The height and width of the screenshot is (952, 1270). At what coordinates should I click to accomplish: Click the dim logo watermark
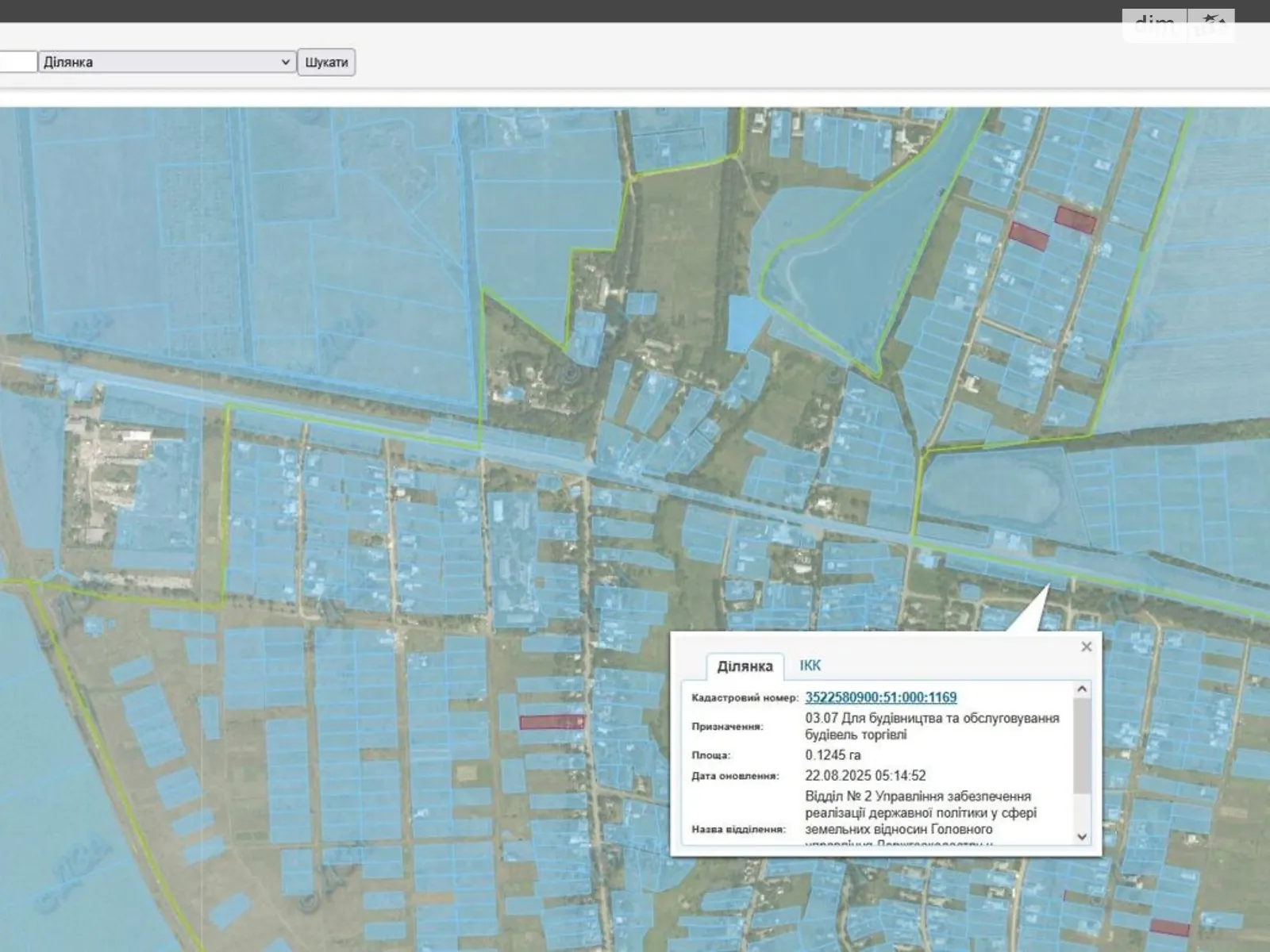1153,25
